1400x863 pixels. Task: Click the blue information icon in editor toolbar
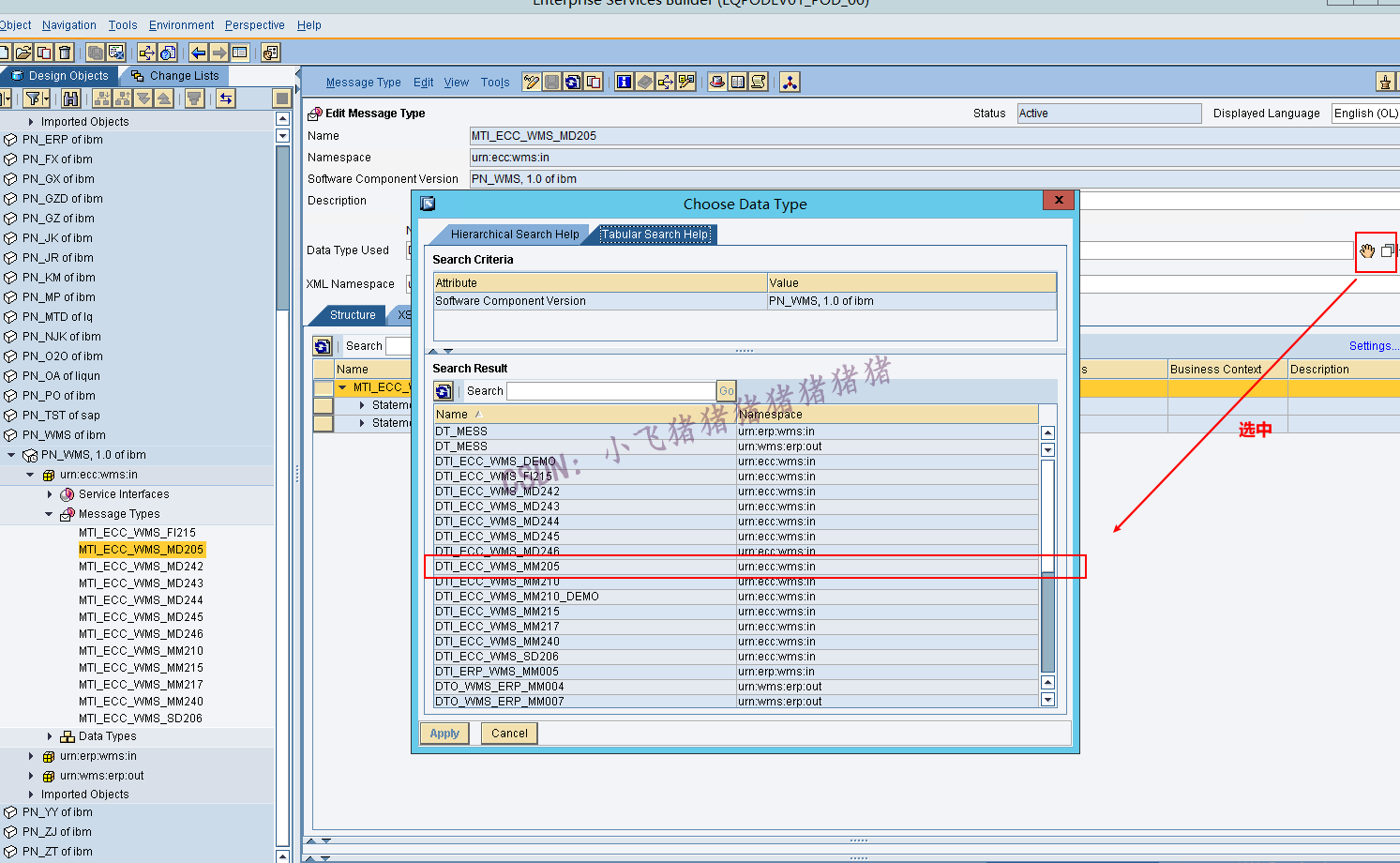pyautogui.click(x=624, y=83)
